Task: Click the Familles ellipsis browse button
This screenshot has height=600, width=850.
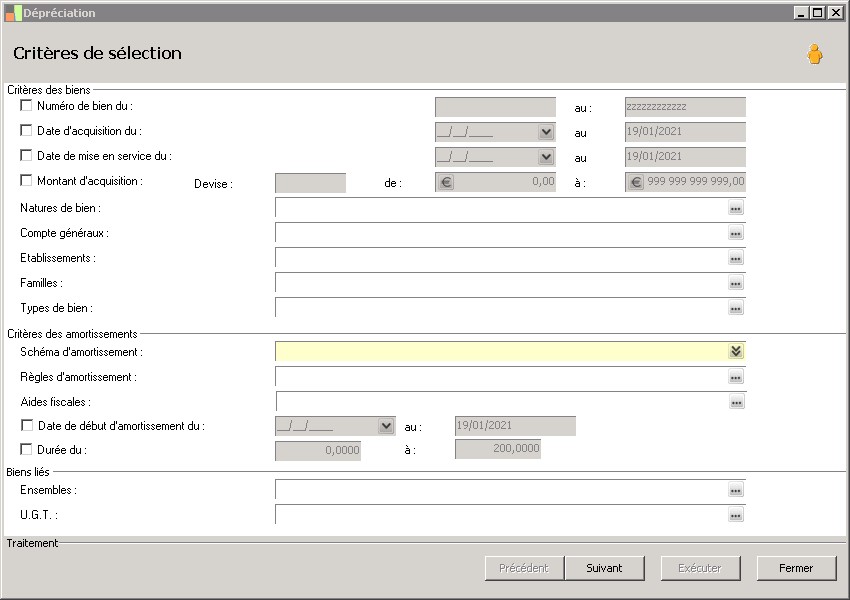Action: (736, 283)
